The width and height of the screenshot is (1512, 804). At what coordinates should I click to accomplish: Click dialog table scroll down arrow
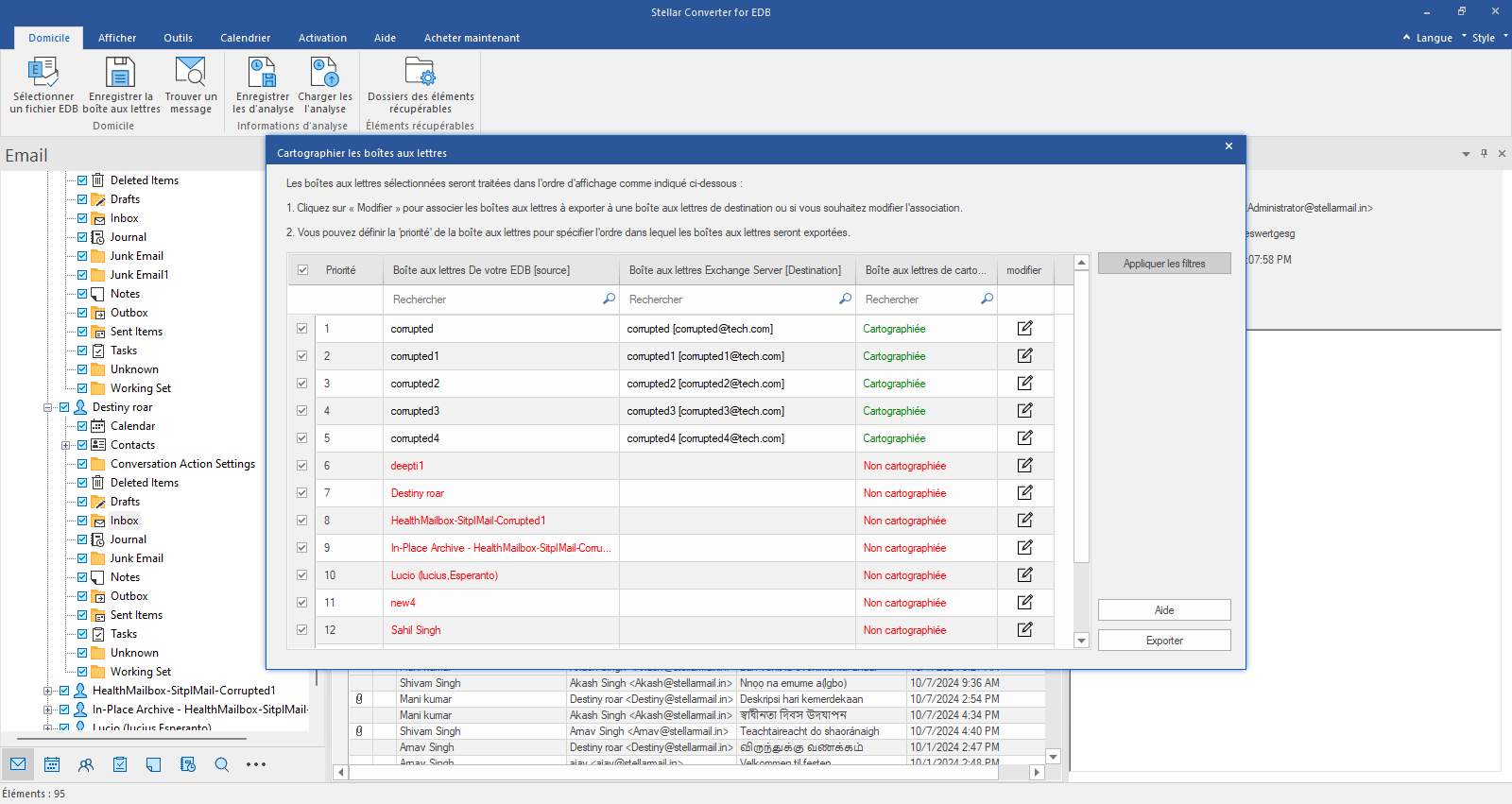click(x=1082, y=641)
